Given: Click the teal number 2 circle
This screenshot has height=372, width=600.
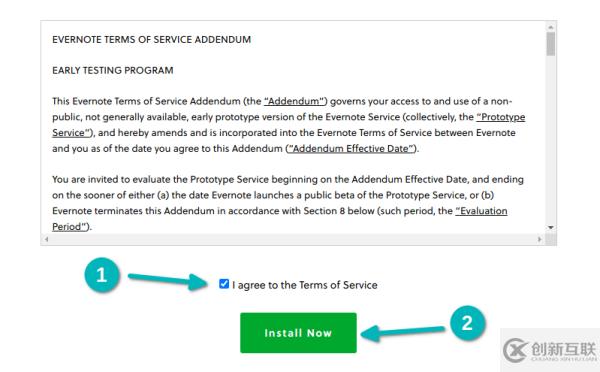Looking at the screenshot, I should pos(467,323).
